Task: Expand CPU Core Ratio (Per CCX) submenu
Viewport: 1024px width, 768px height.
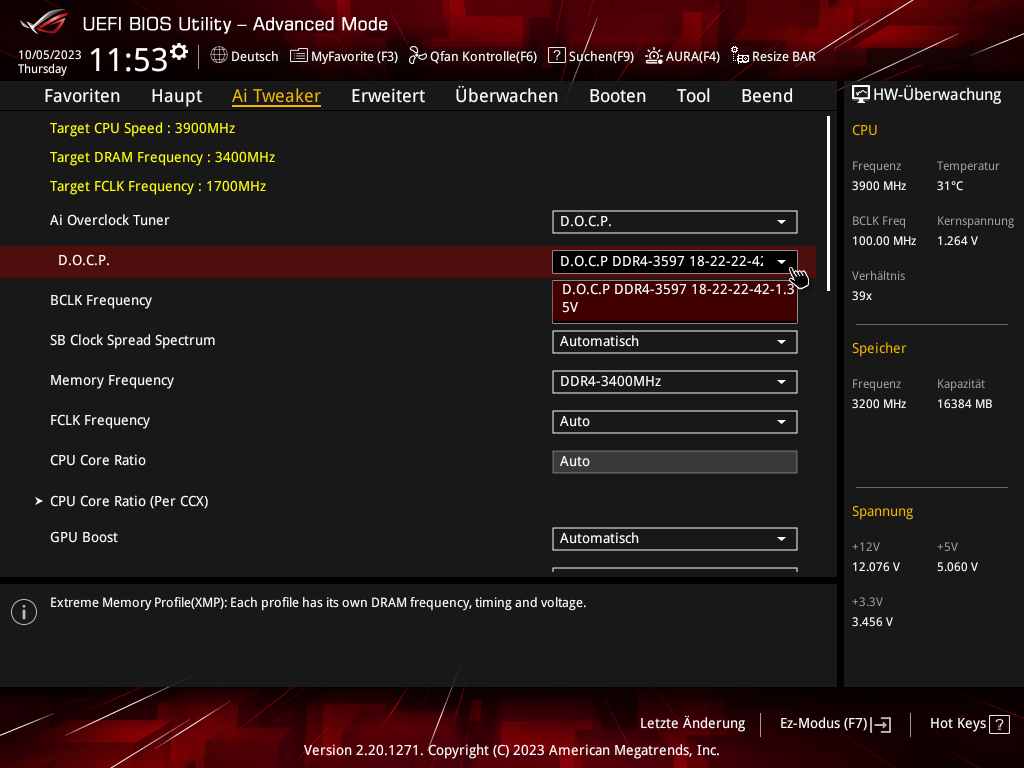Action: coord(129,501)
